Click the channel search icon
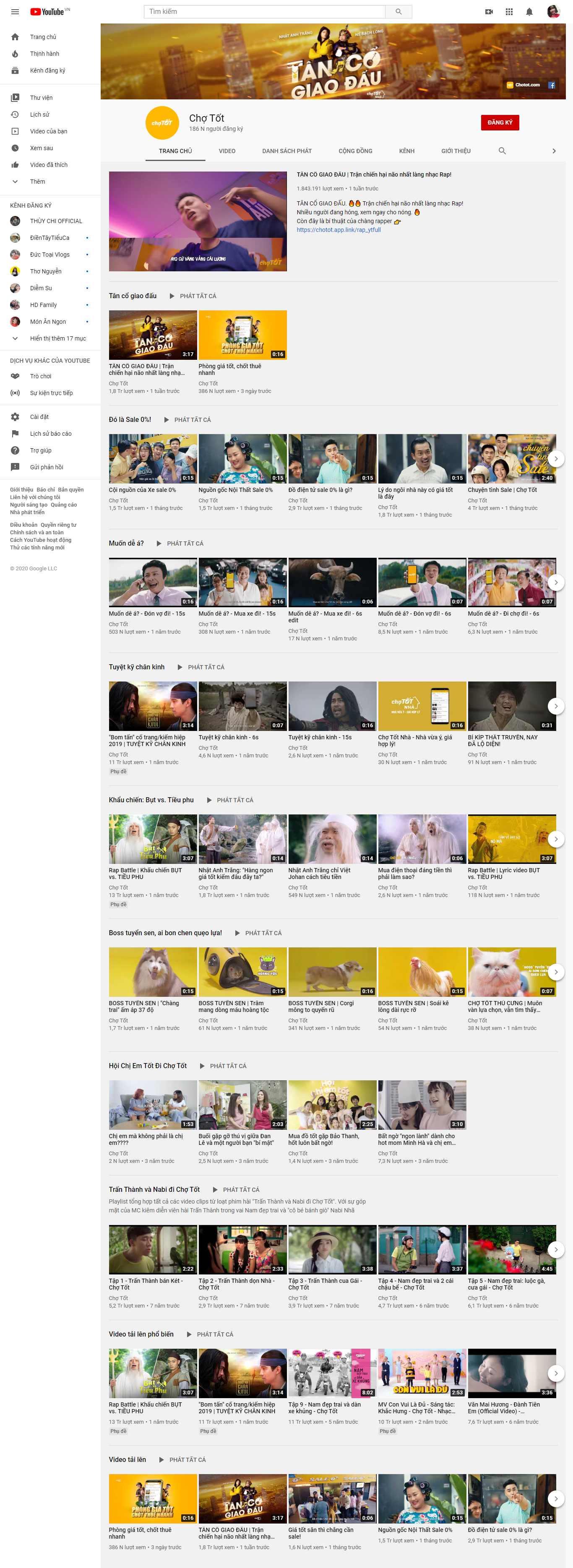This screenshot has height=1568, width=573. click(x=502, y=151)
